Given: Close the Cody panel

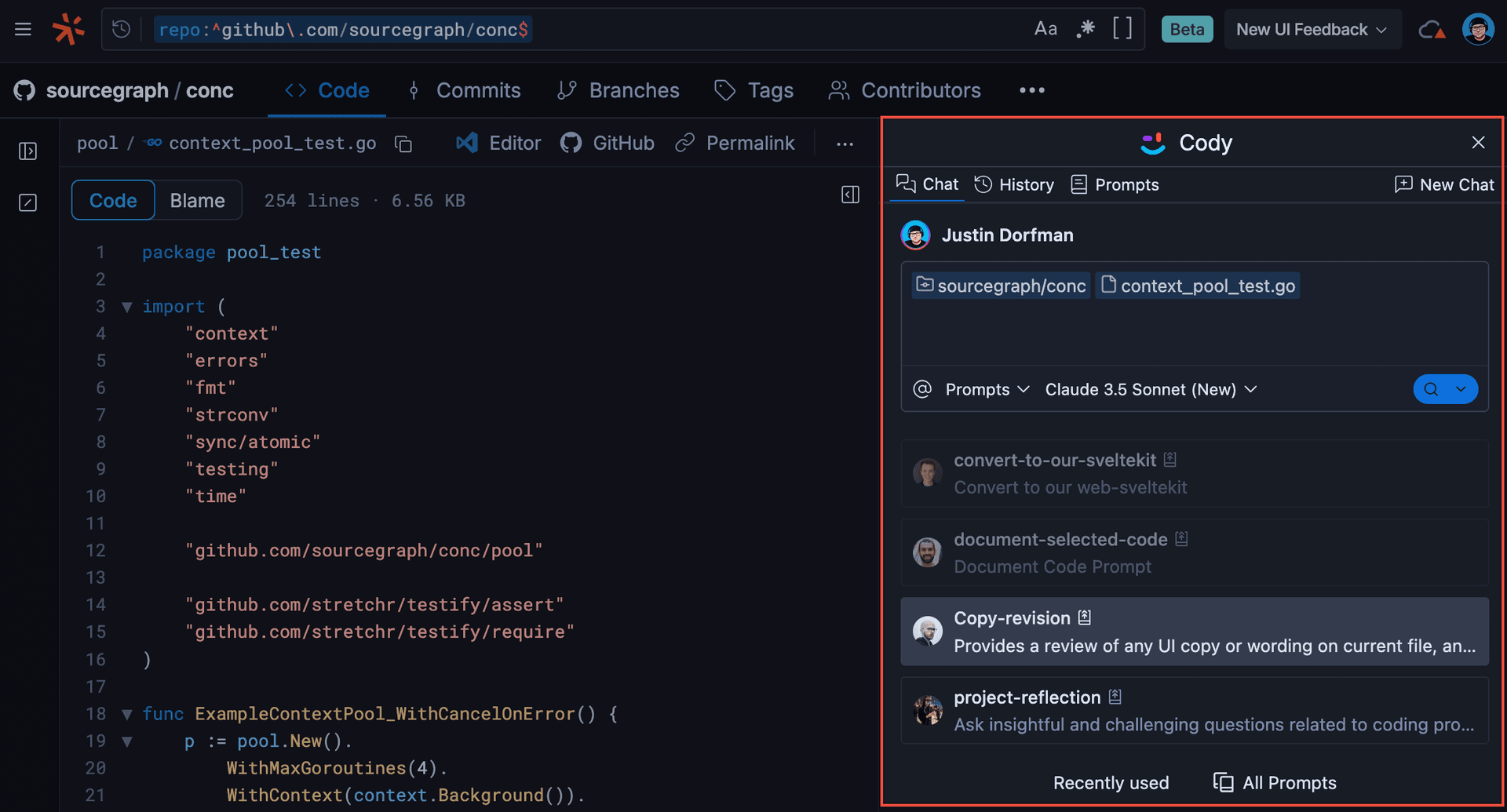Looking at the screenshot, I should pos(1478,142).
